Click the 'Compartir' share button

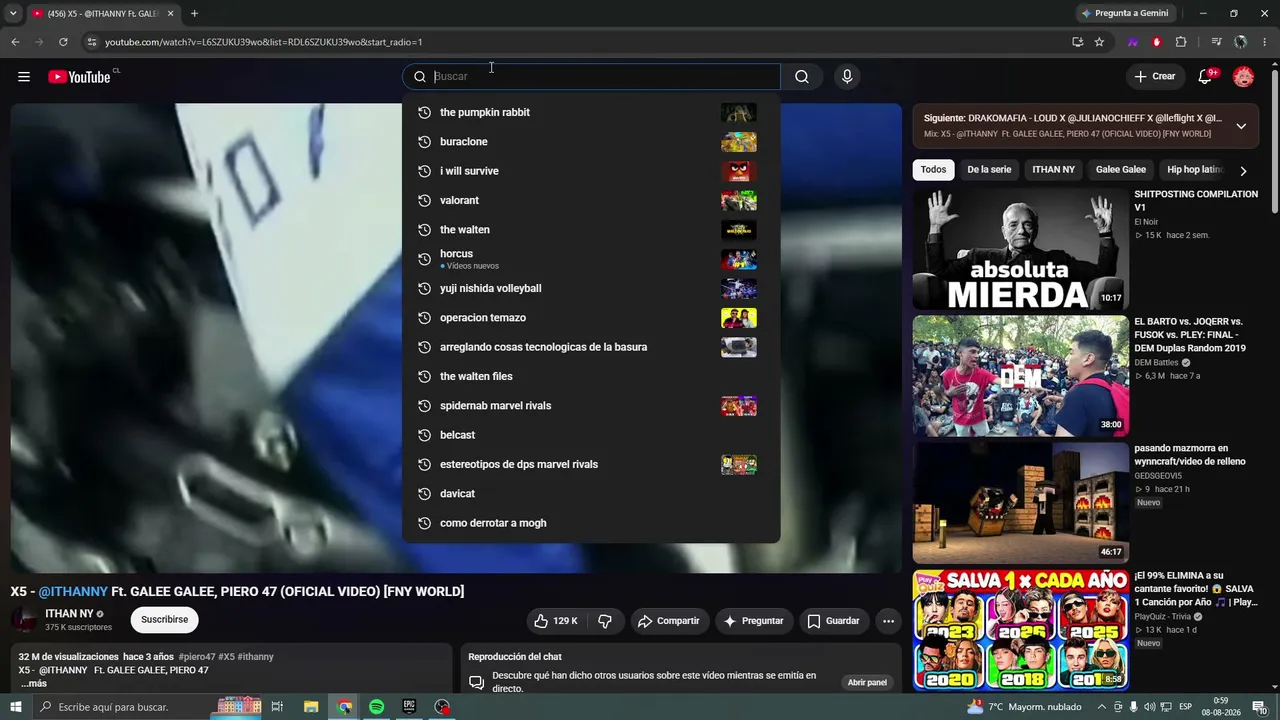pyautogui.click(x=669, y=621)
